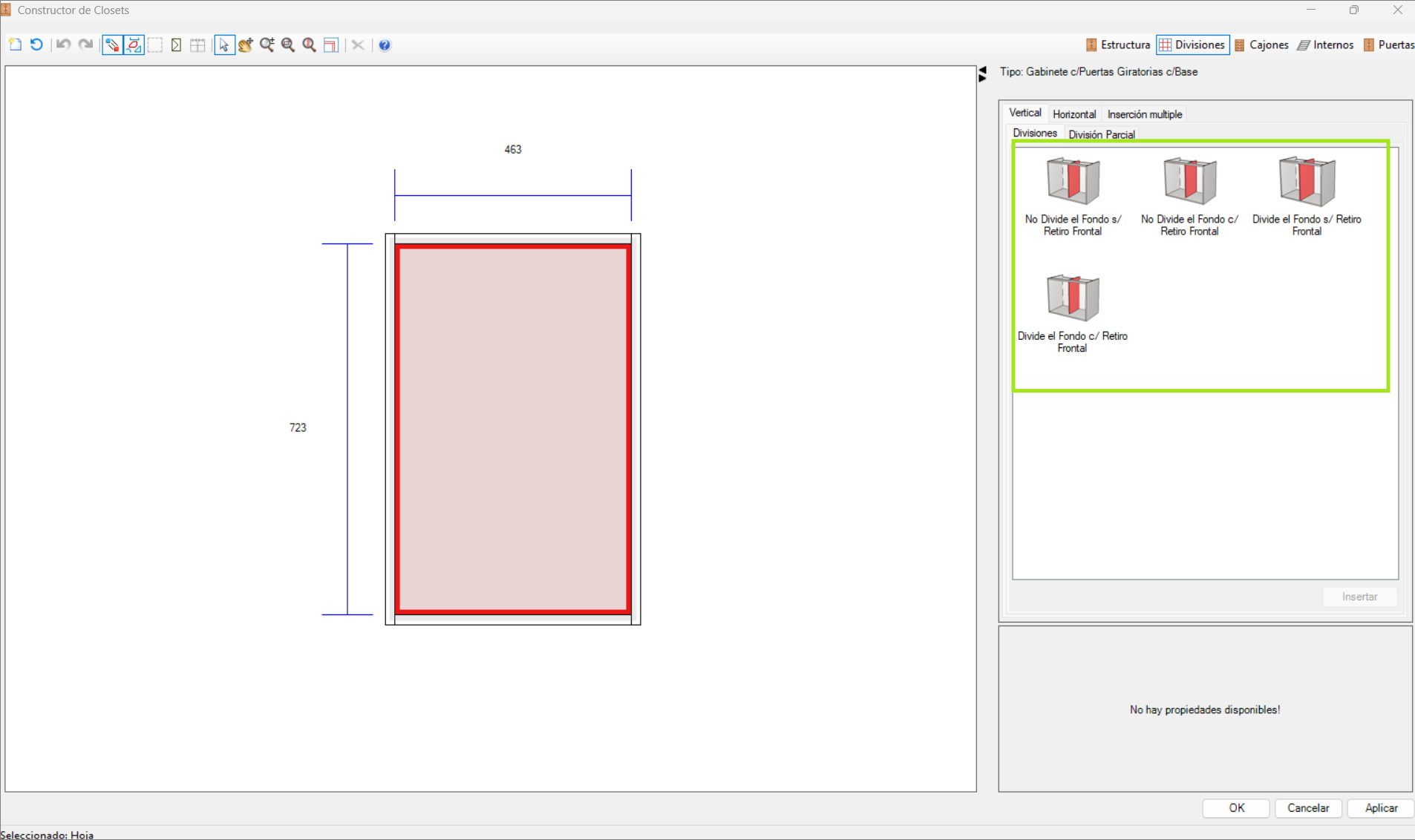Open the Puertas section
This screenshot has height=840, width=1415.
pos(1388,45)
